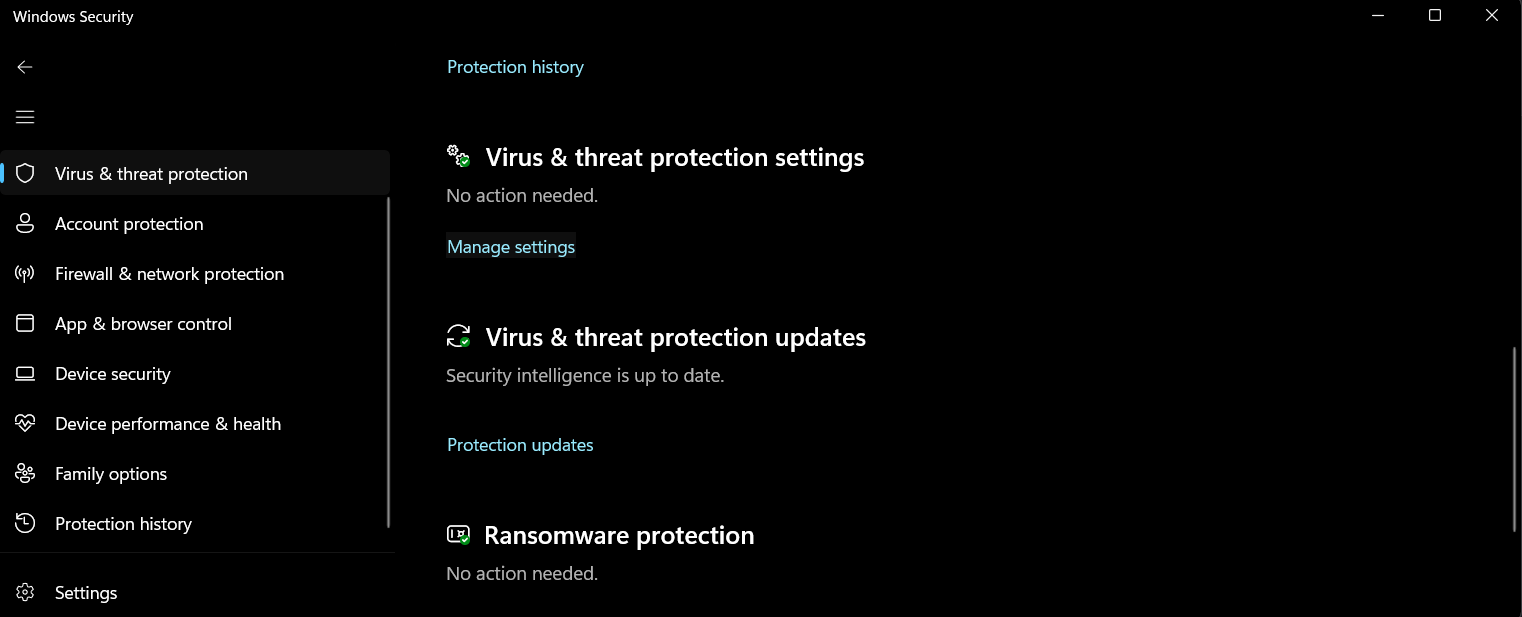This screenshot has width=1522, height=617.
Task: Click the Device security laptop icon
Action: tap(25, 374)
